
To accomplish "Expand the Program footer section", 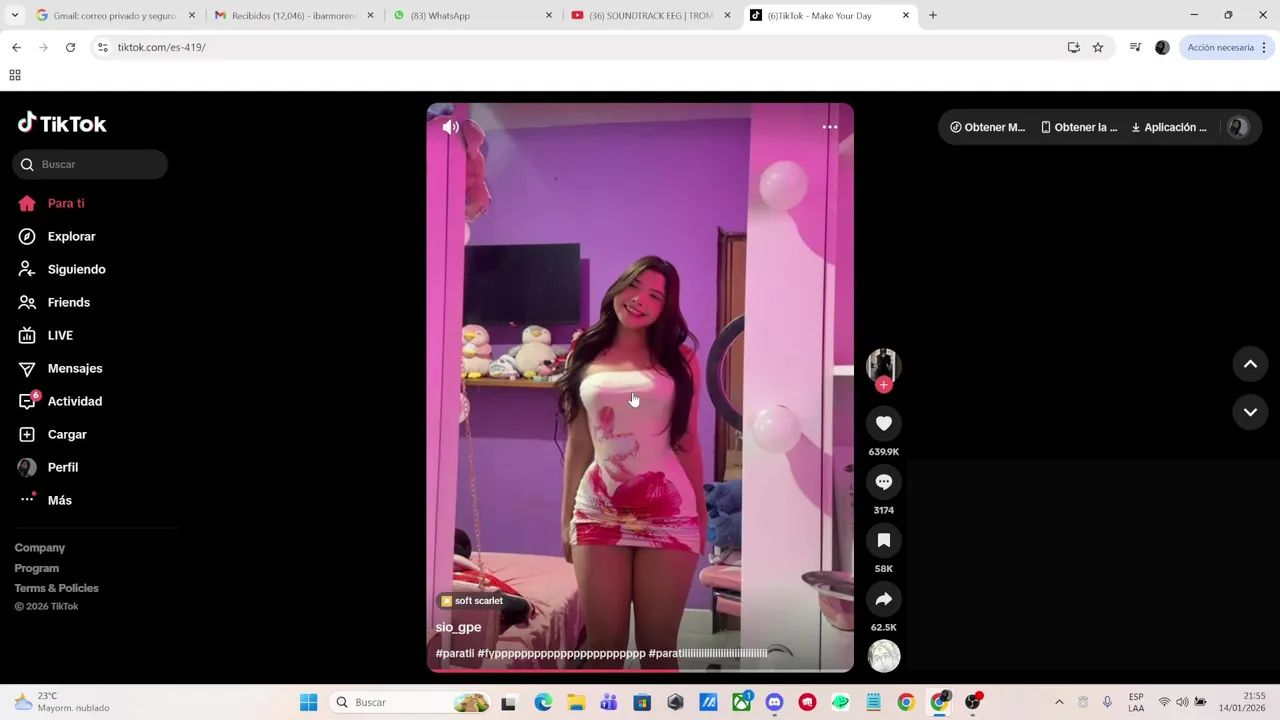I will click(x=37, y=568).
